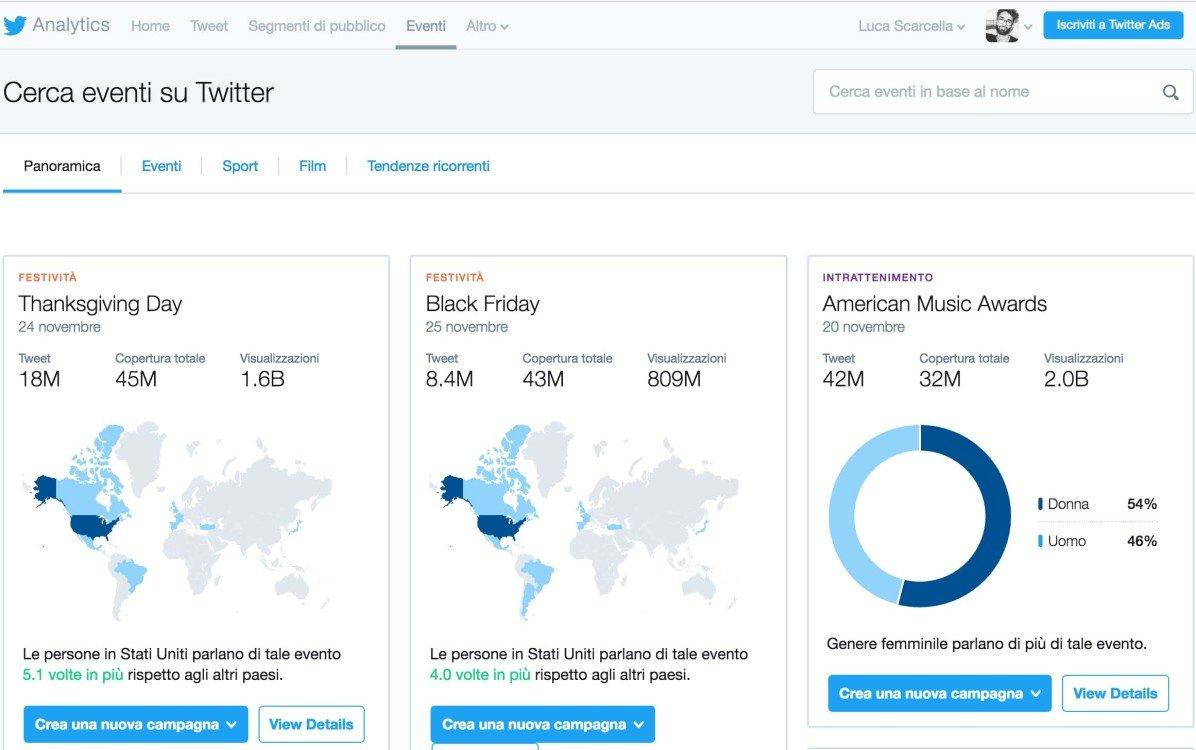Click the 46% Uomo percentage
Viewport: 1196px width, 750px height.
(1142, 541)
